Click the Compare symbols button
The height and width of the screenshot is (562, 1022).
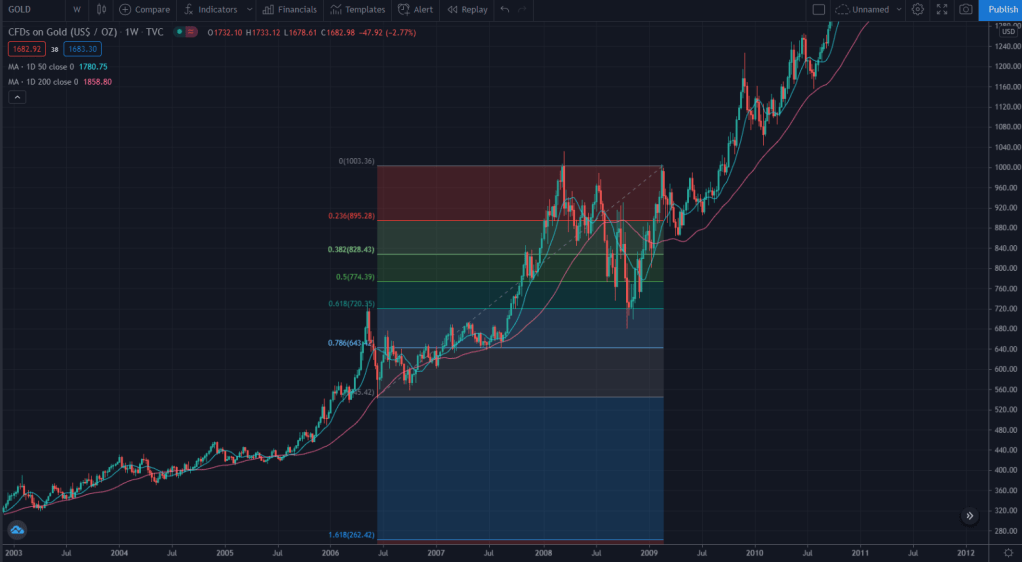(145, 9)
